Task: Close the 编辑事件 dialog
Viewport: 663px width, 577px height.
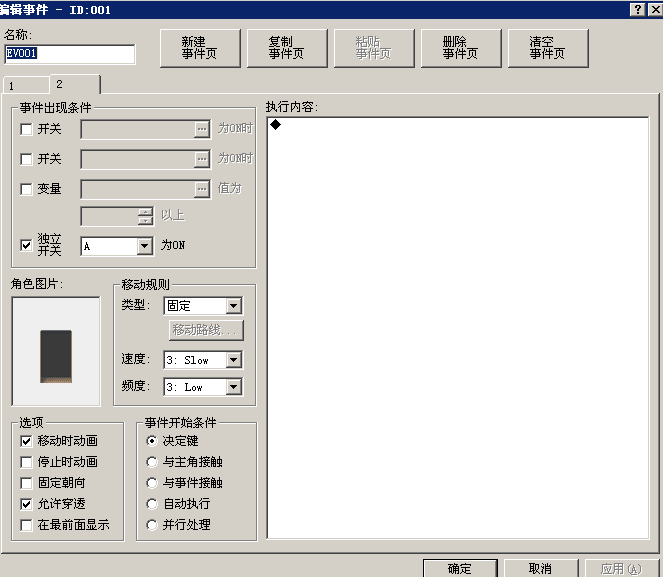Action: tap(655, 9)
